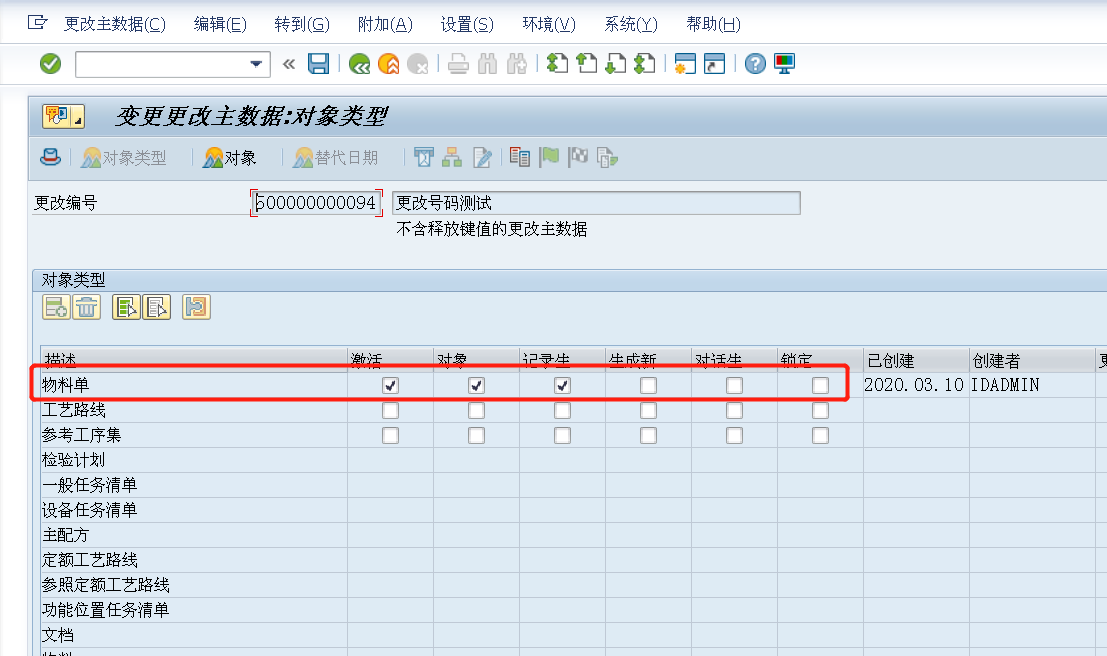Click the green flag icon
Viewport: 1107px width, 656px height.
pos(549,157)
